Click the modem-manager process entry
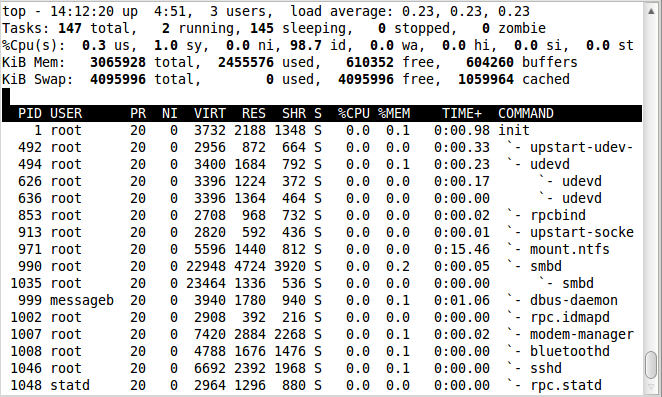 (582, 334)
